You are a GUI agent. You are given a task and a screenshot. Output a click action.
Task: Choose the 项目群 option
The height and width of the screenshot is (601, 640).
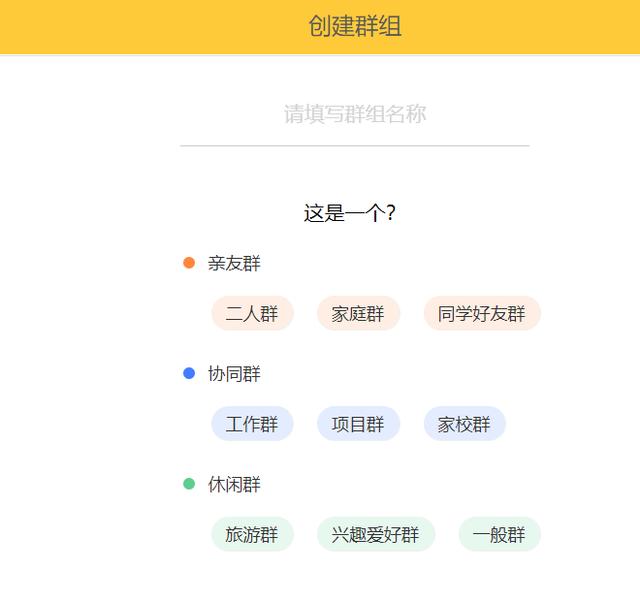pos(358,424)
